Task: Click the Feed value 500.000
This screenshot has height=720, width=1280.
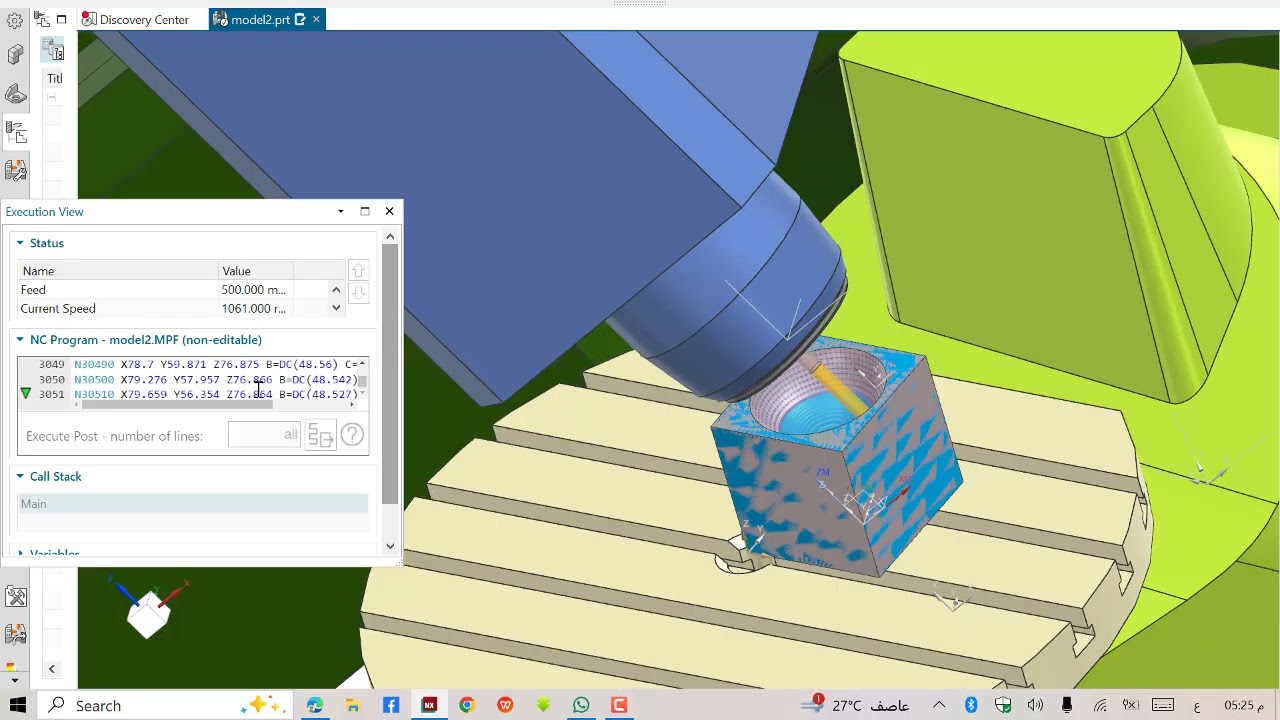Action: pyautogui.click(x=253, y=290)
